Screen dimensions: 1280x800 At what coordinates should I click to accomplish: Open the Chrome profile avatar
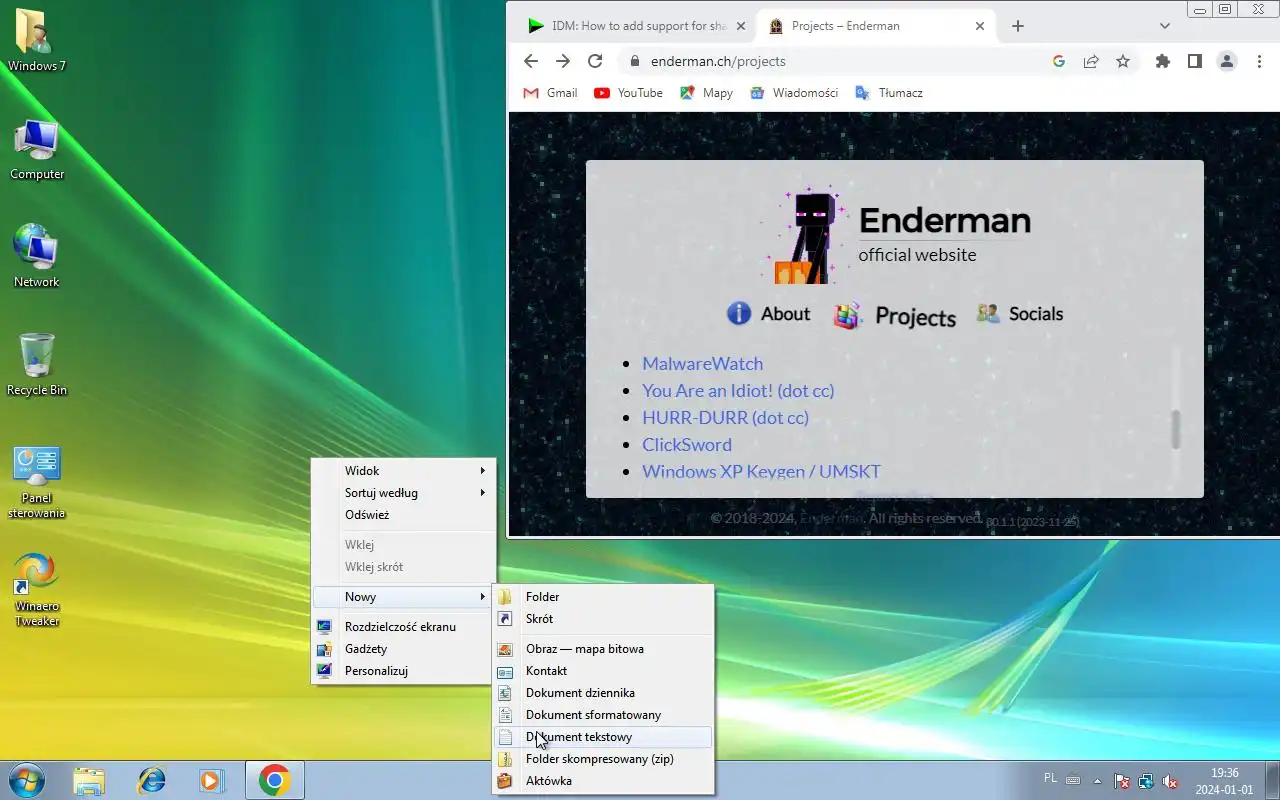click(x=1227, y=61)
